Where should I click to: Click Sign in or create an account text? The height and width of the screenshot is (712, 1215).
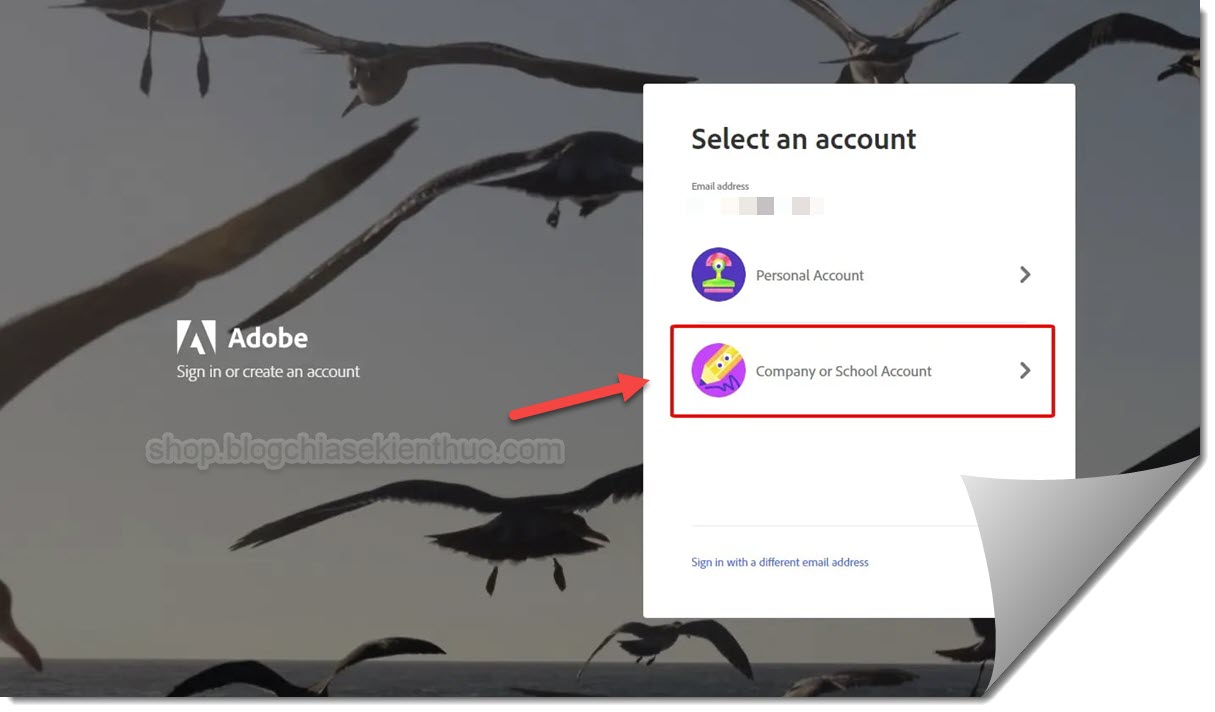click(268, 371)
